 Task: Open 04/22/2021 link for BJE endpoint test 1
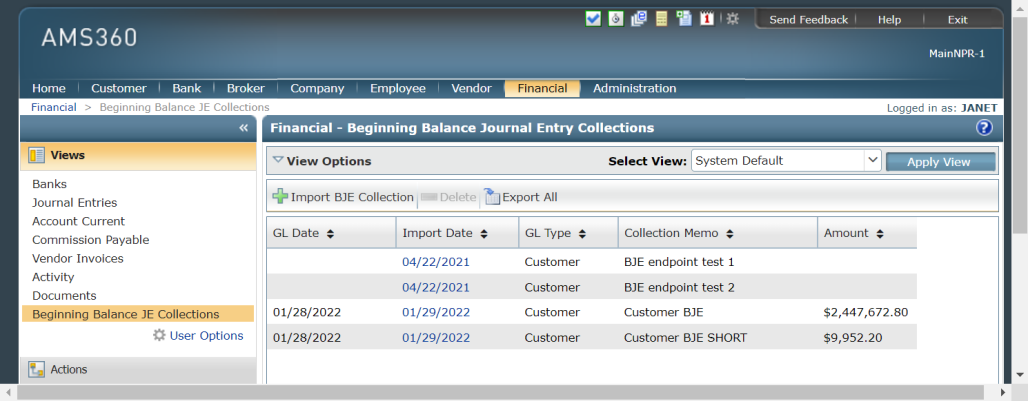coord(436,262)
